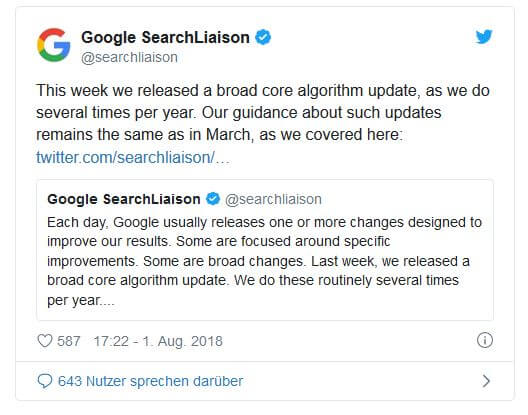Open the twitter.com/searchliaison/… link
Screen dimensions: 528x415
(x=133, y=157)
